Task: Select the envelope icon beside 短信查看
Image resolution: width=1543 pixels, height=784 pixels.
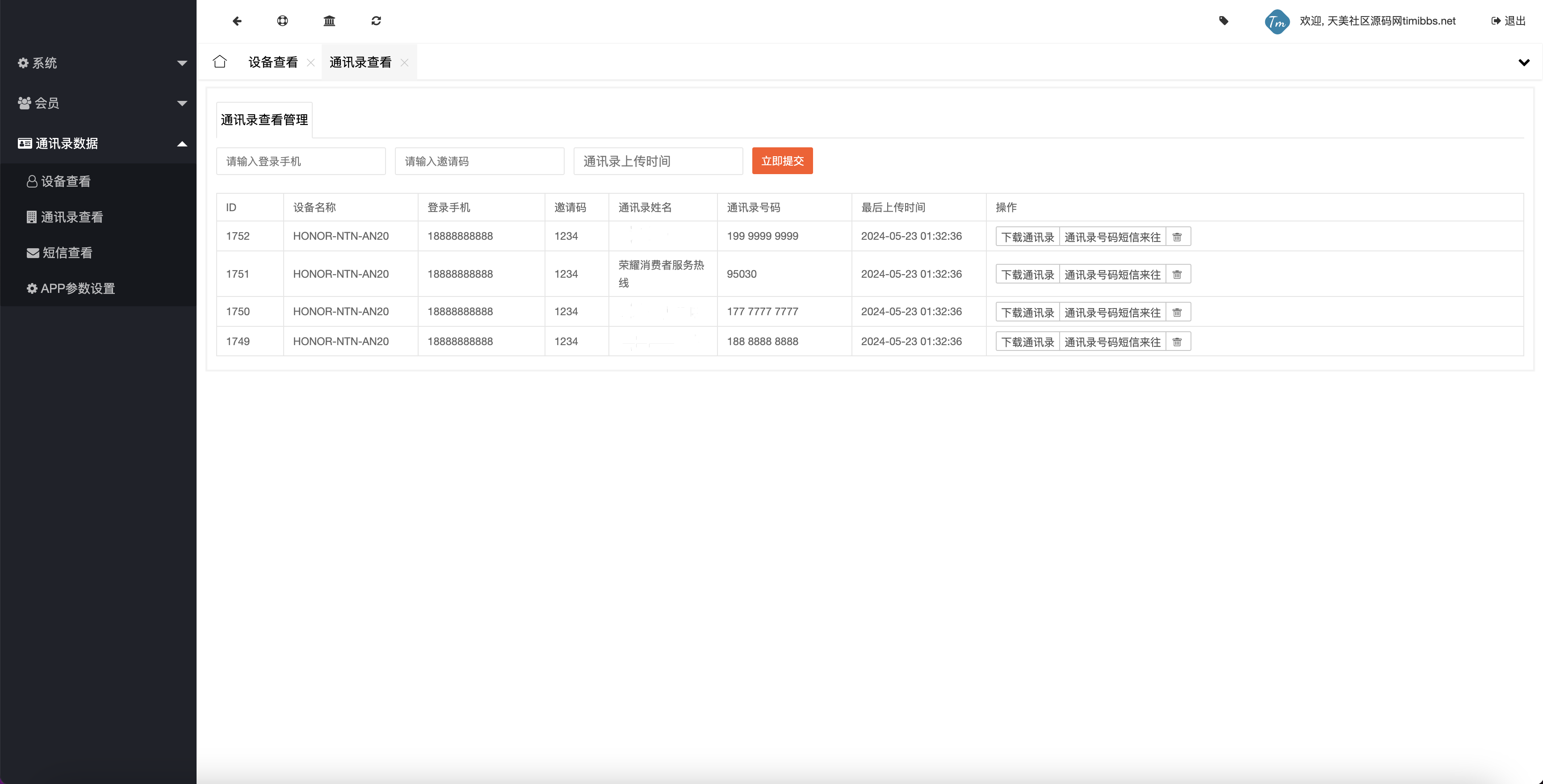Action: click(x=32, y=253)
